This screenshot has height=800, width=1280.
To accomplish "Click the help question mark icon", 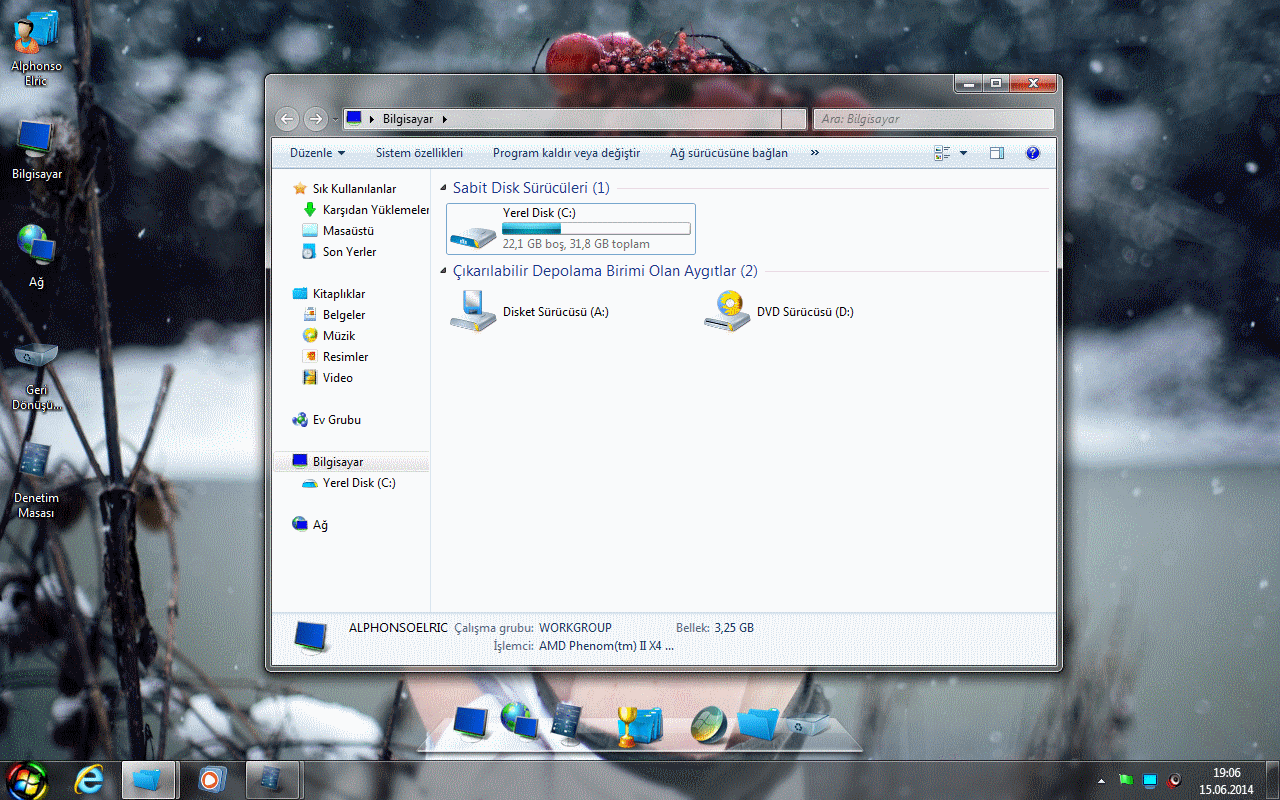I will tap(1033, 153).
